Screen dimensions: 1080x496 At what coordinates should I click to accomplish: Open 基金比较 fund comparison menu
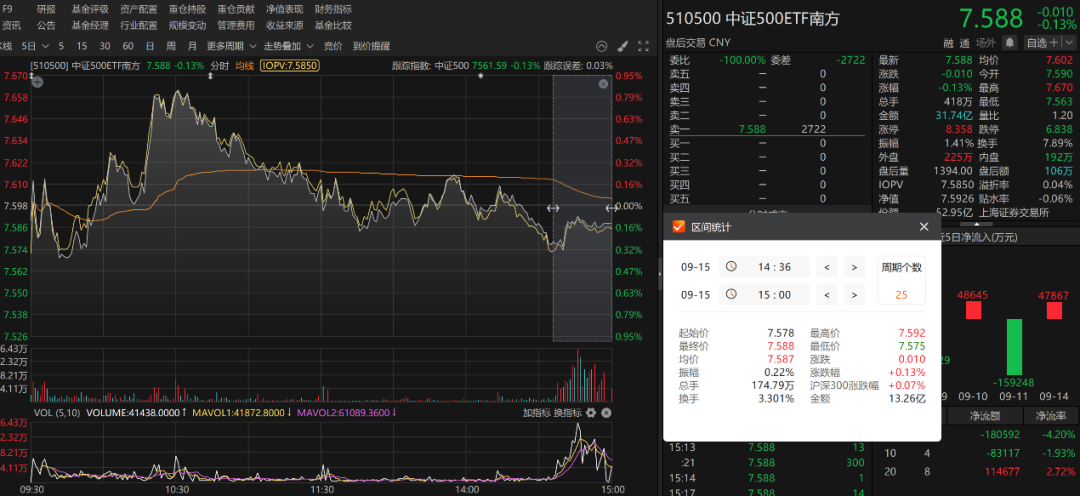tap(333, 25)
